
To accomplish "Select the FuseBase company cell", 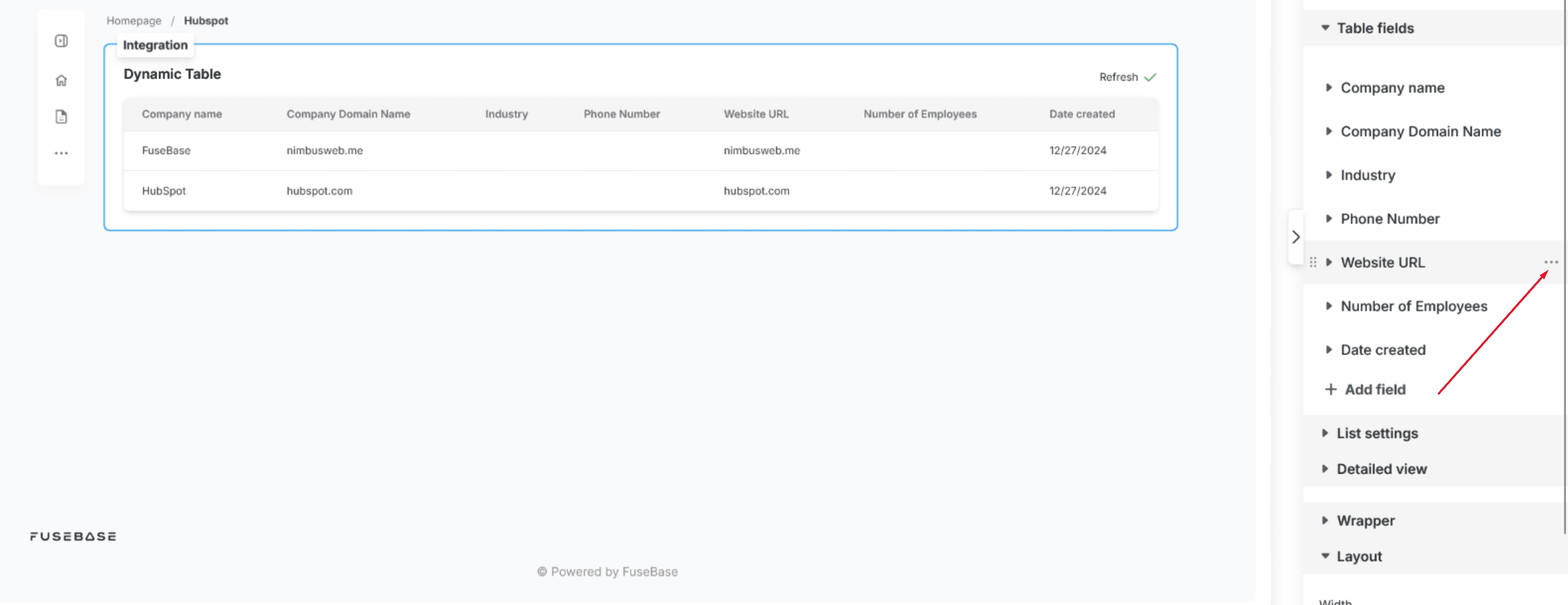I will pos(165,150).
